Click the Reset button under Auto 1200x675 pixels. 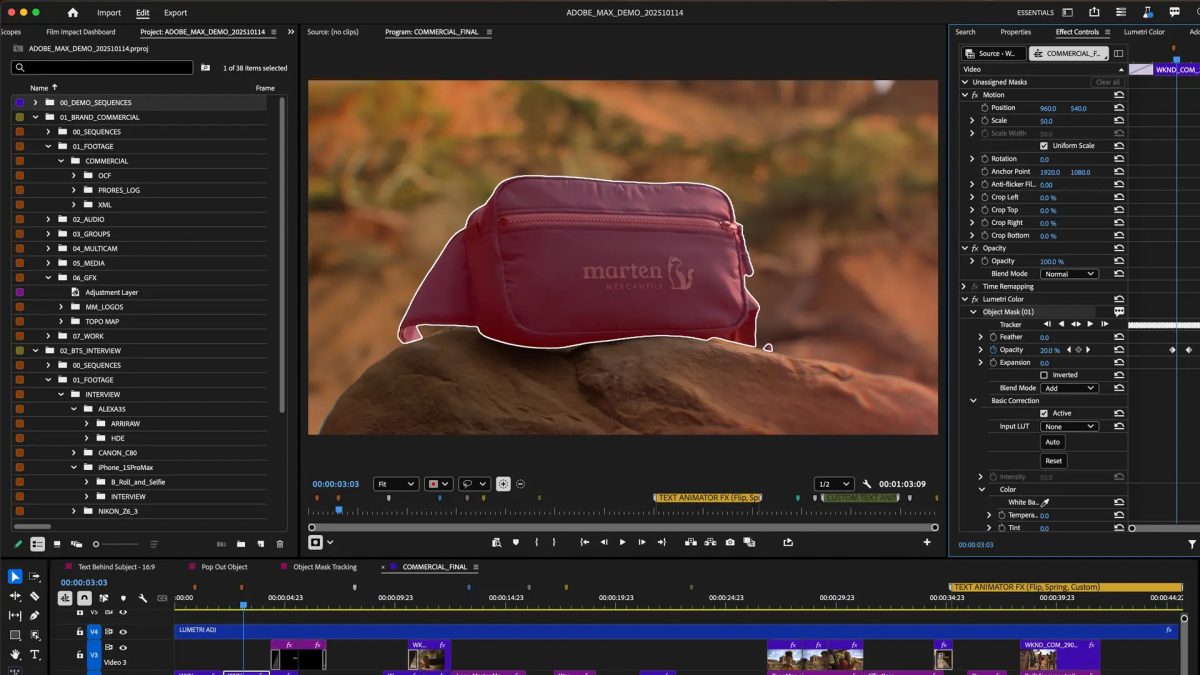pyautogui.click(x=1052, y=461)
